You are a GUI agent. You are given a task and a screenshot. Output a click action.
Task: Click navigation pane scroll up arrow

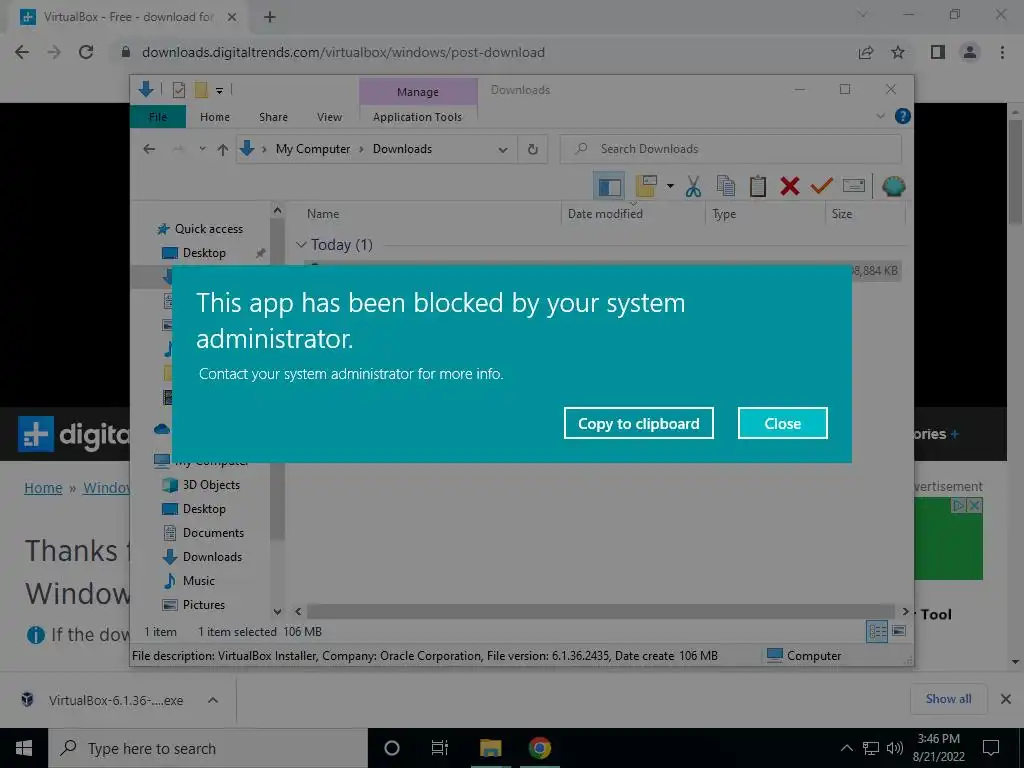[x=277, y=210]
